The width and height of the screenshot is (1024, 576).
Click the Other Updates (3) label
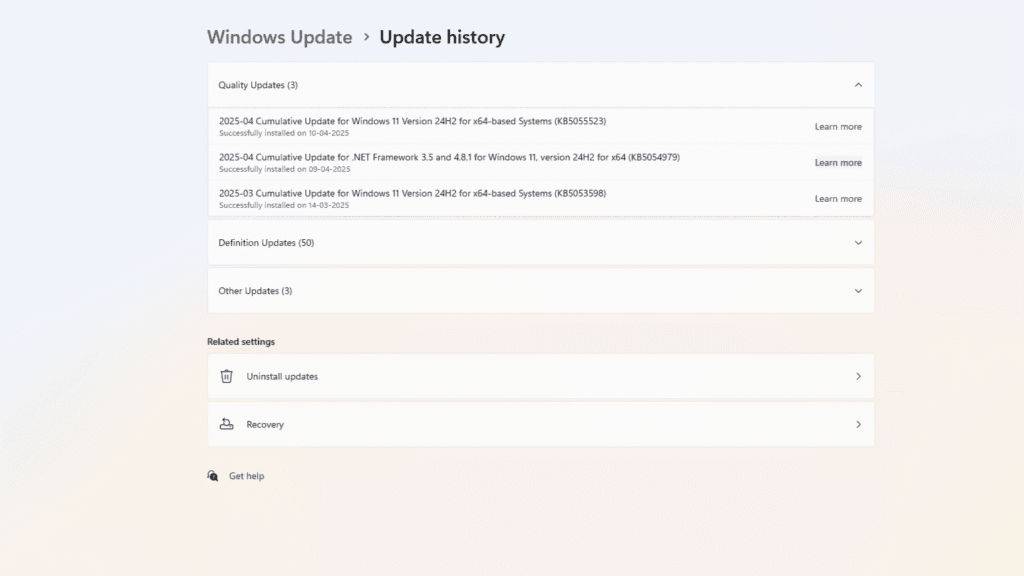point(255,291)
